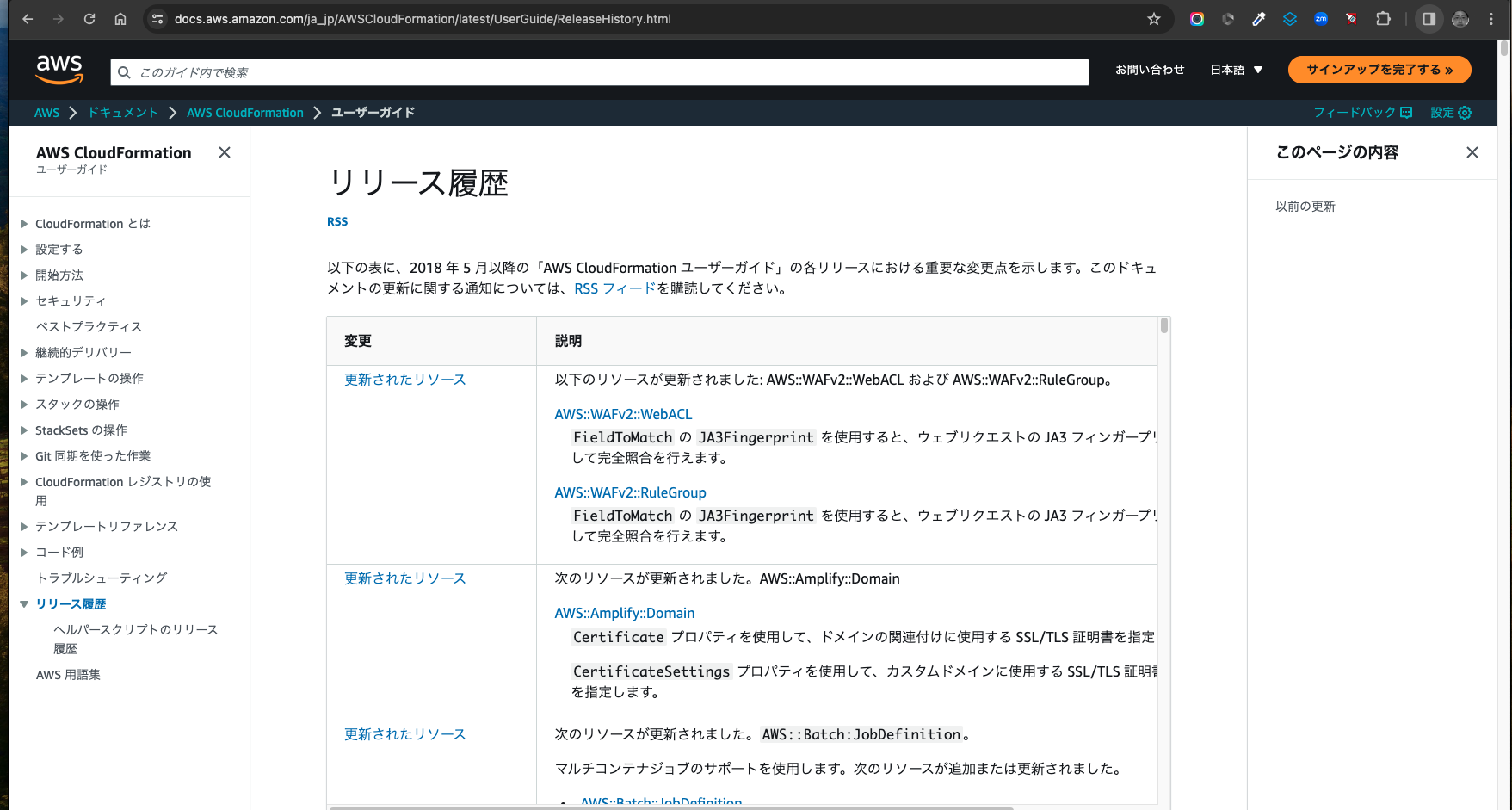The height and width of the screenshot is (810, 1512).
Task: Expand the コード例 sidebar section
Action: click(x=24, y=553)
